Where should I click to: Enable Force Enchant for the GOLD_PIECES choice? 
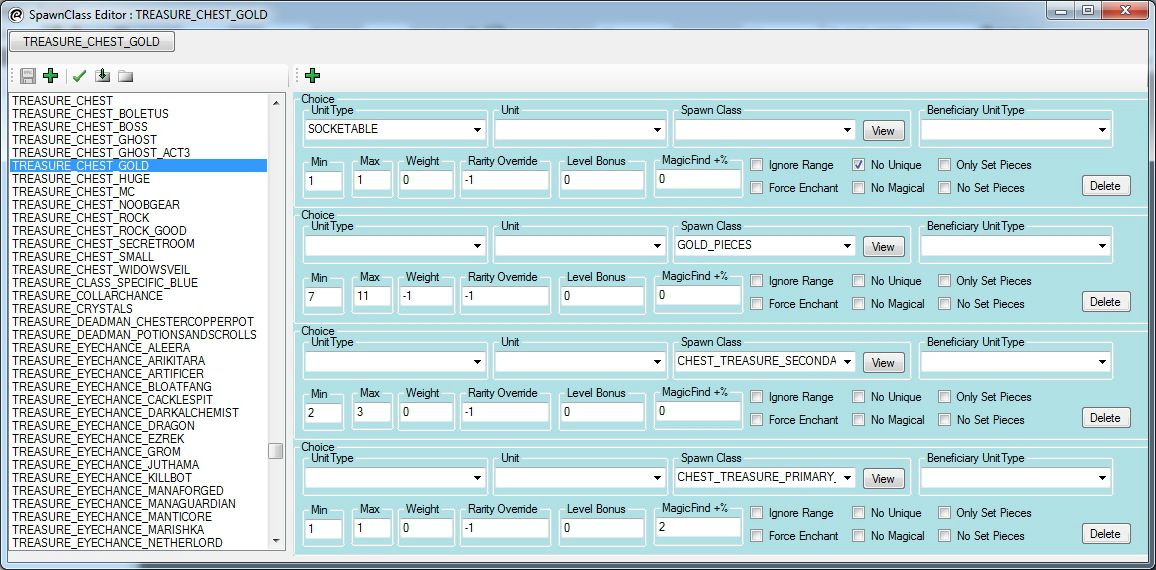click(x=756, y=304)
